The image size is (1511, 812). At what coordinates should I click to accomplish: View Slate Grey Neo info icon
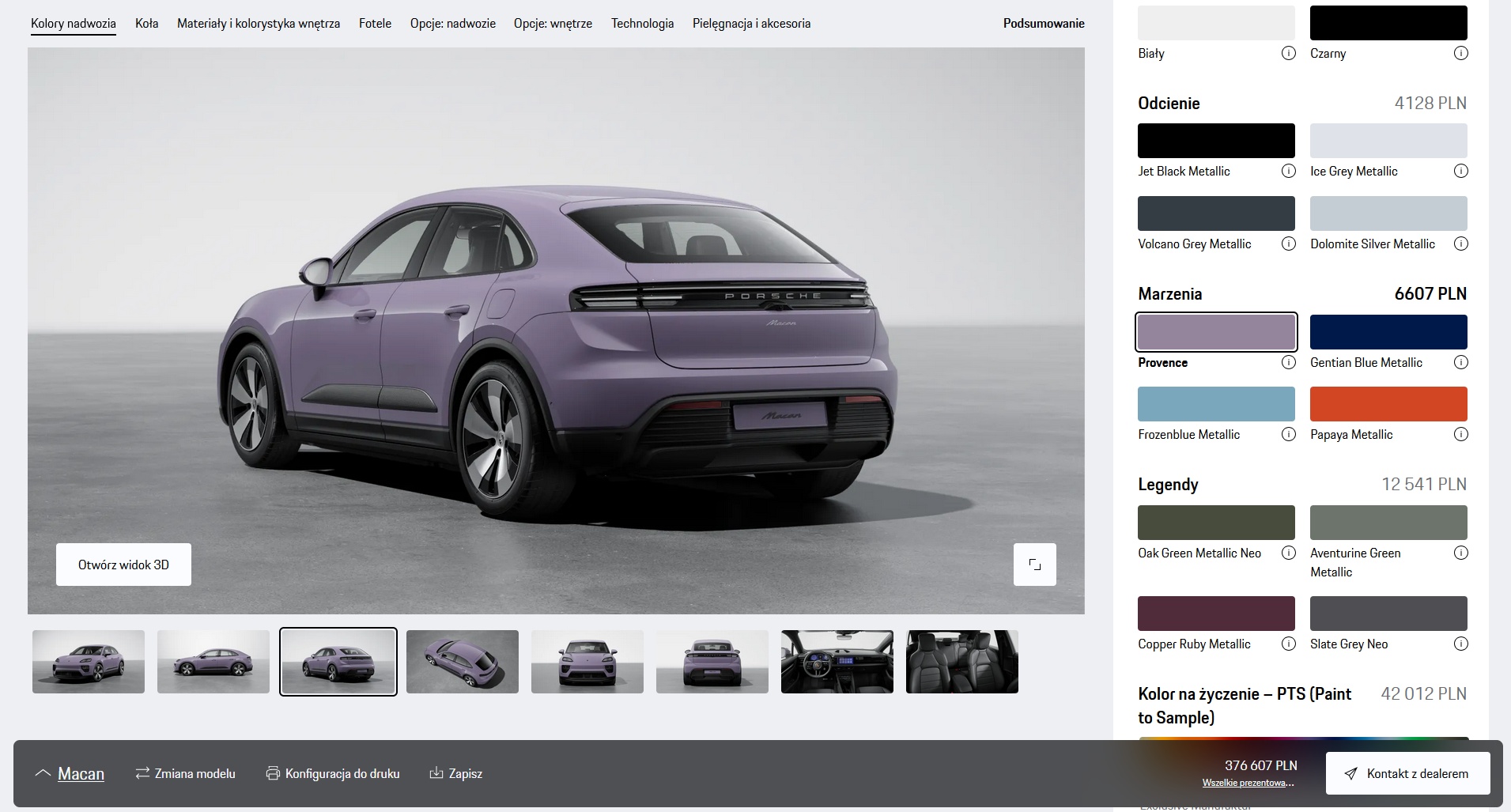[1460, 644]
